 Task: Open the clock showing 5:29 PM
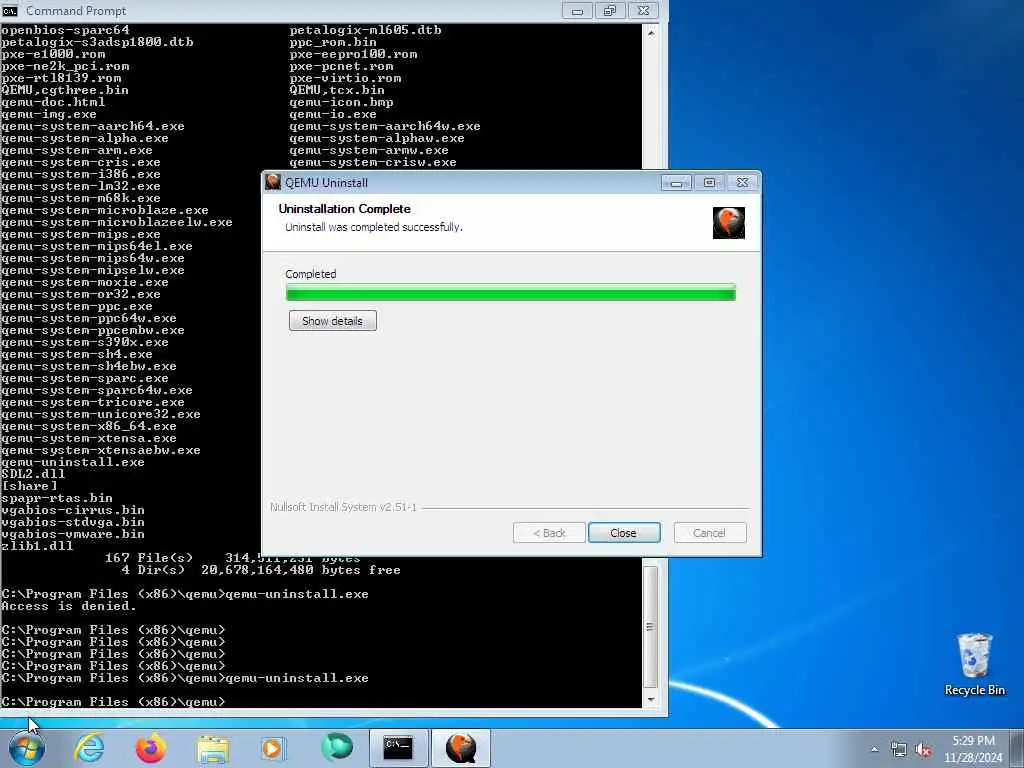(973, 748)
